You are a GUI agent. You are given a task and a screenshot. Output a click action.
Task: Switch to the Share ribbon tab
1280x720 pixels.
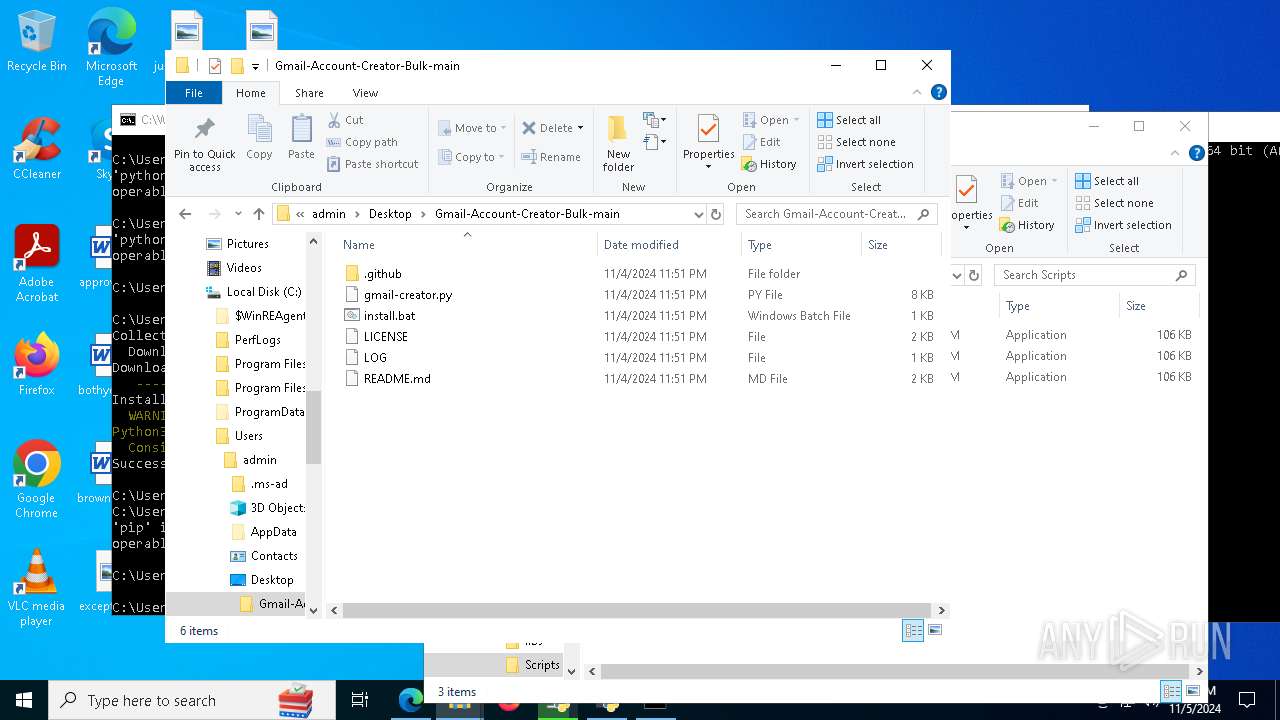tap(309, 93)
